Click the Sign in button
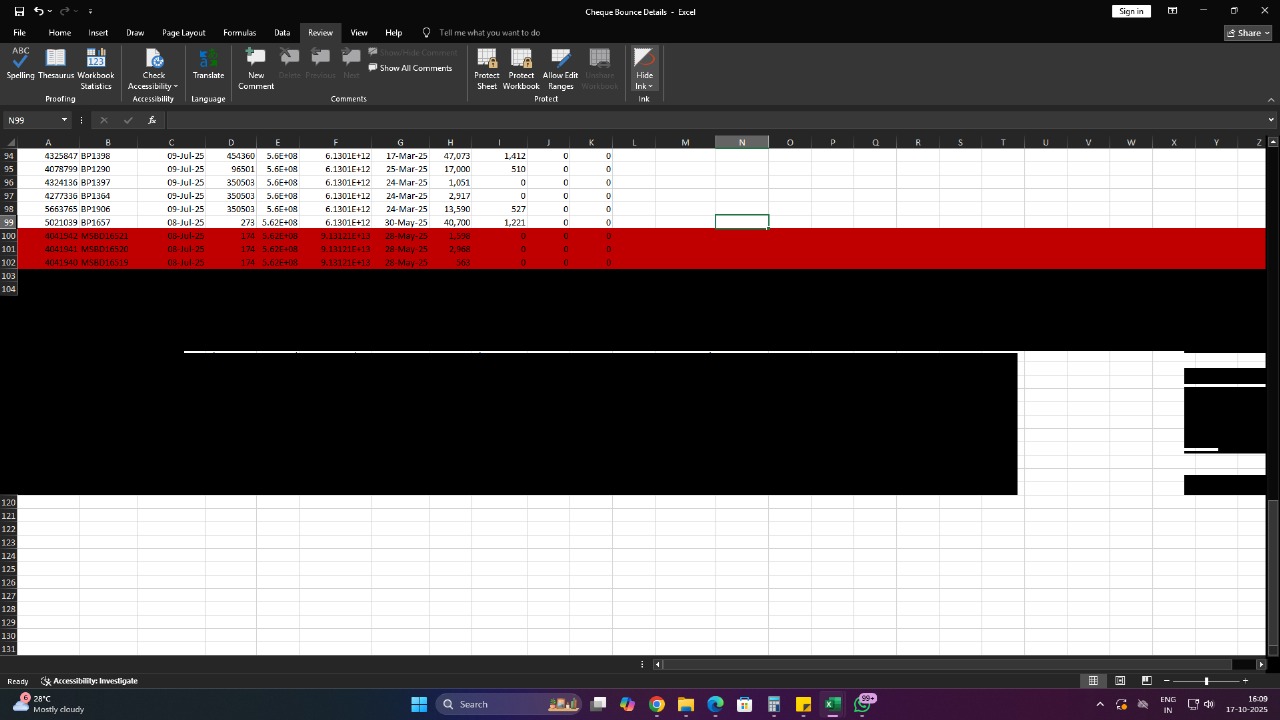The width and height of the screenshot is (1280, 720). pyautogui.click(x=1131, y=11)
